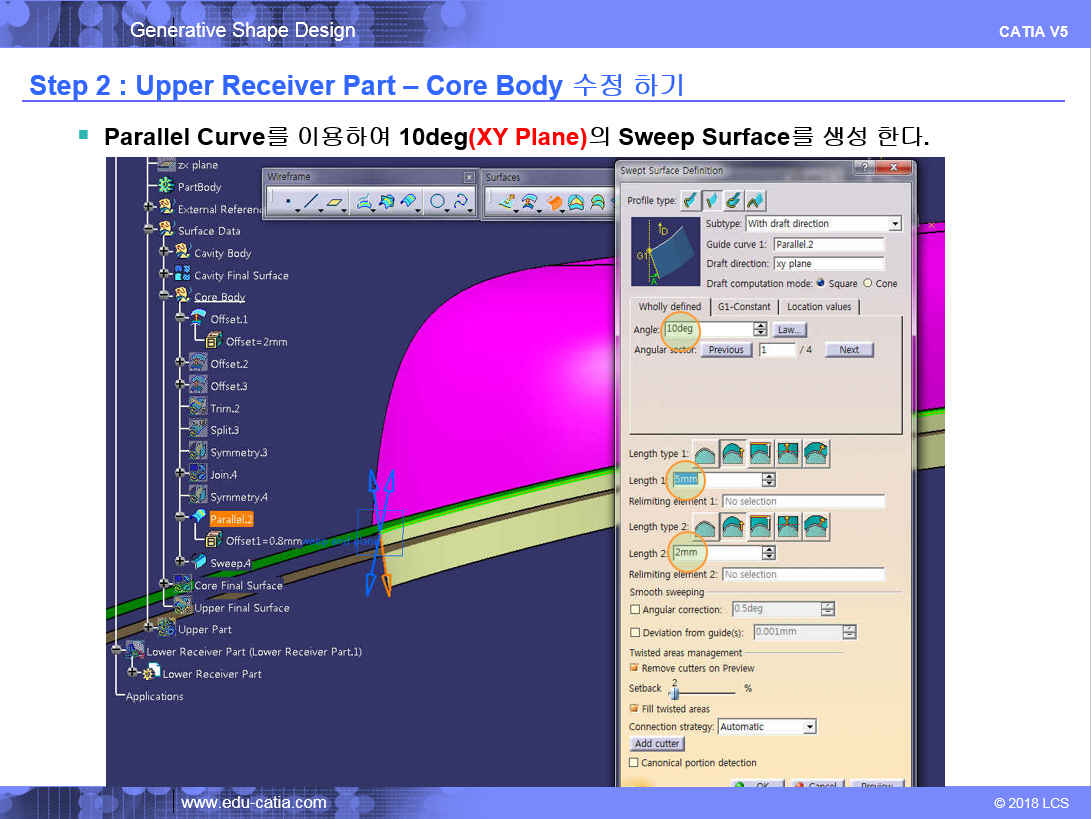Image resolution: width=1091 pixels, height=819 pixels.
Task: Switch to the G1-Constant tab
Action: pos(744,307)
